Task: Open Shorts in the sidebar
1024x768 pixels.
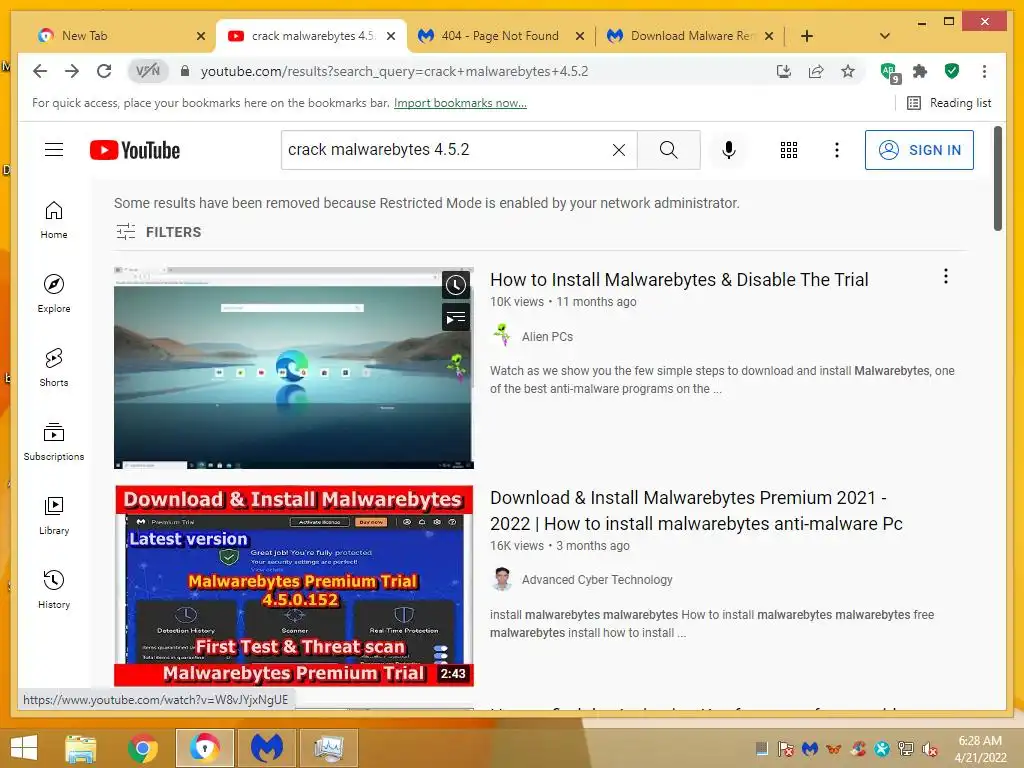Action: pyautogui.click(x=54, y=368)
